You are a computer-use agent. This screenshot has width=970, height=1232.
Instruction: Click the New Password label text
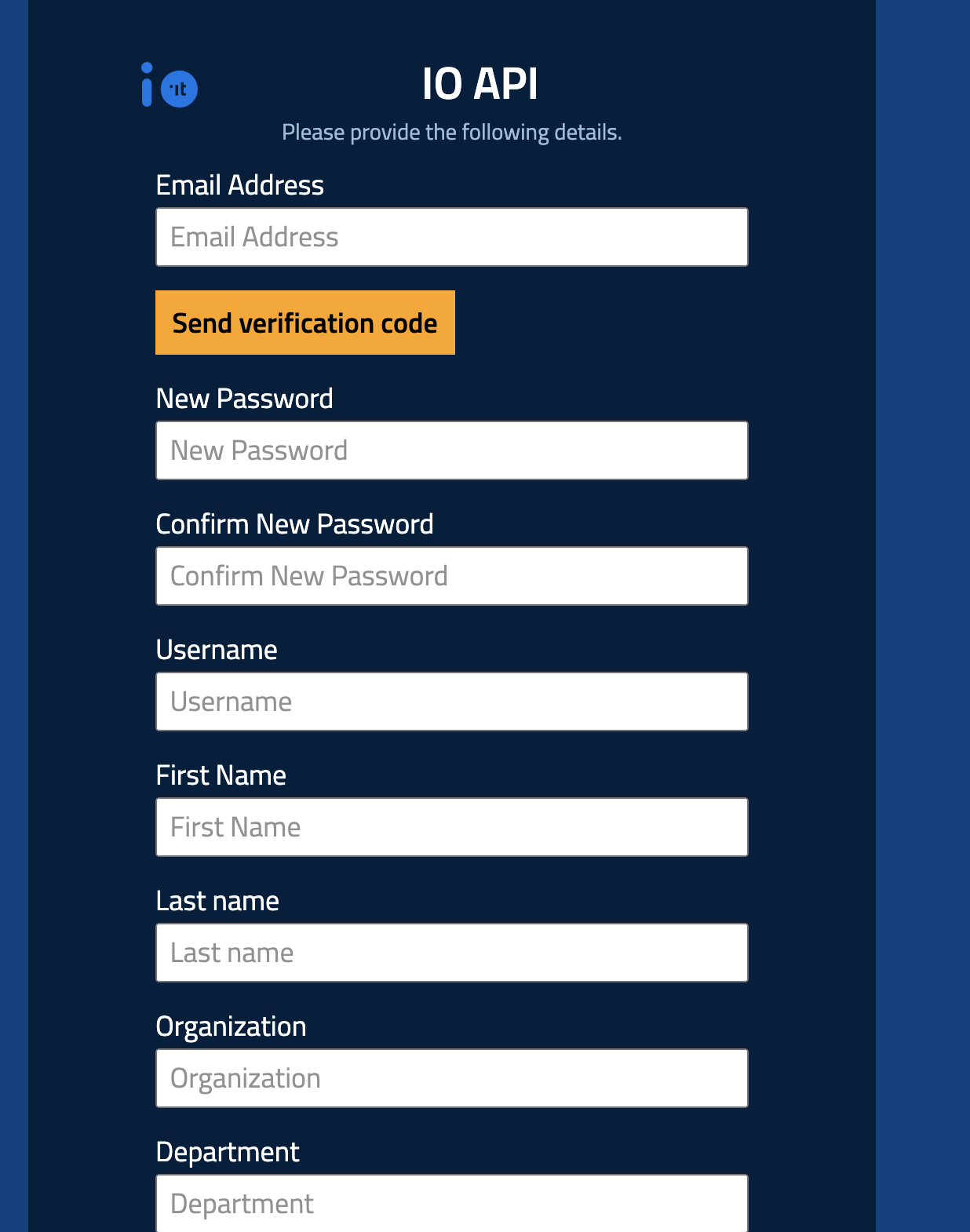[x=244, y=399]
